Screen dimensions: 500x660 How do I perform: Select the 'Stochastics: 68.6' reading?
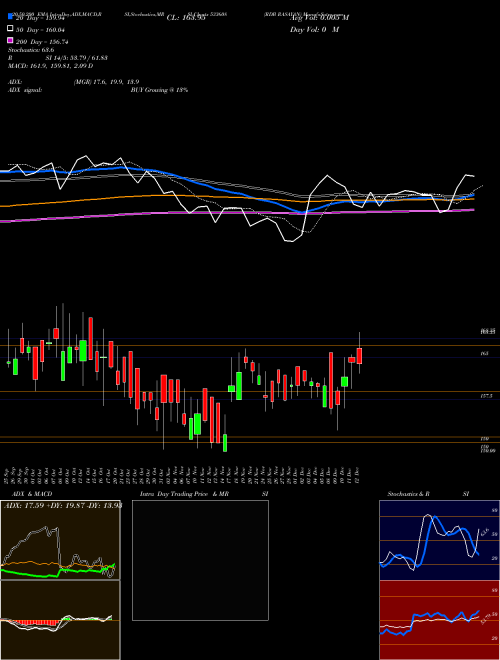[31, 50]
